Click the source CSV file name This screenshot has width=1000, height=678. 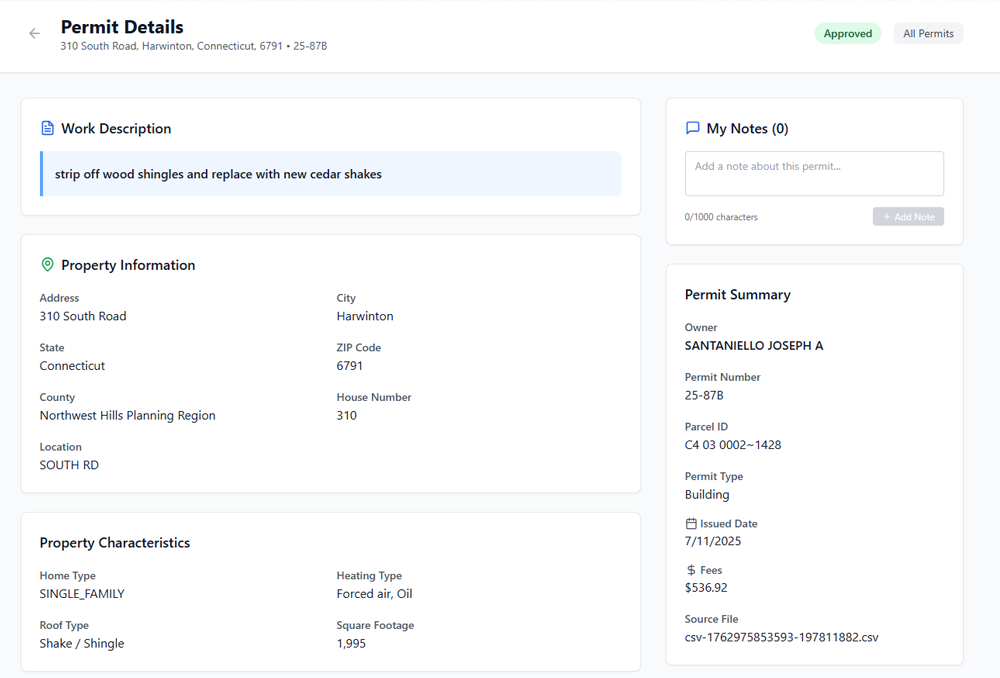(x=781, y=637)
